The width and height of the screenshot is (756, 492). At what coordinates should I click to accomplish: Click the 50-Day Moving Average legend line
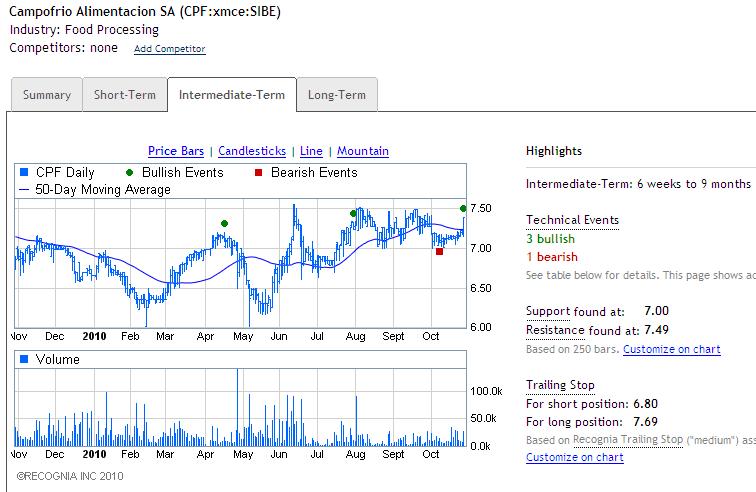(25, 189)
